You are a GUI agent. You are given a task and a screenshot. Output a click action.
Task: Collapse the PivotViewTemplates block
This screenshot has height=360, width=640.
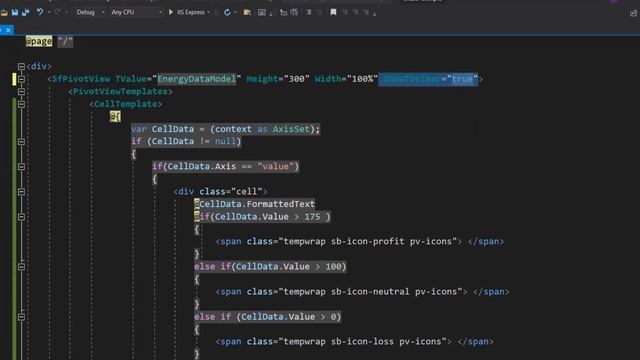[x=21, y=91]
